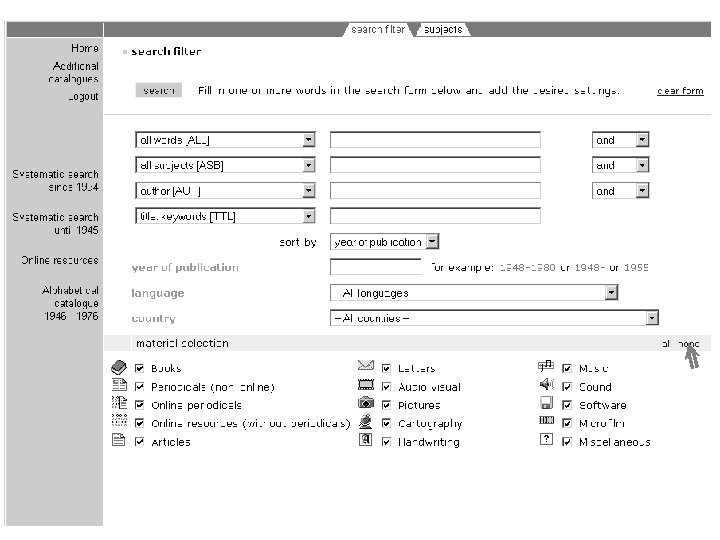Screen dimensions: 720x540
Task: Click the year of publication input field
Action: tap(376, 267)
